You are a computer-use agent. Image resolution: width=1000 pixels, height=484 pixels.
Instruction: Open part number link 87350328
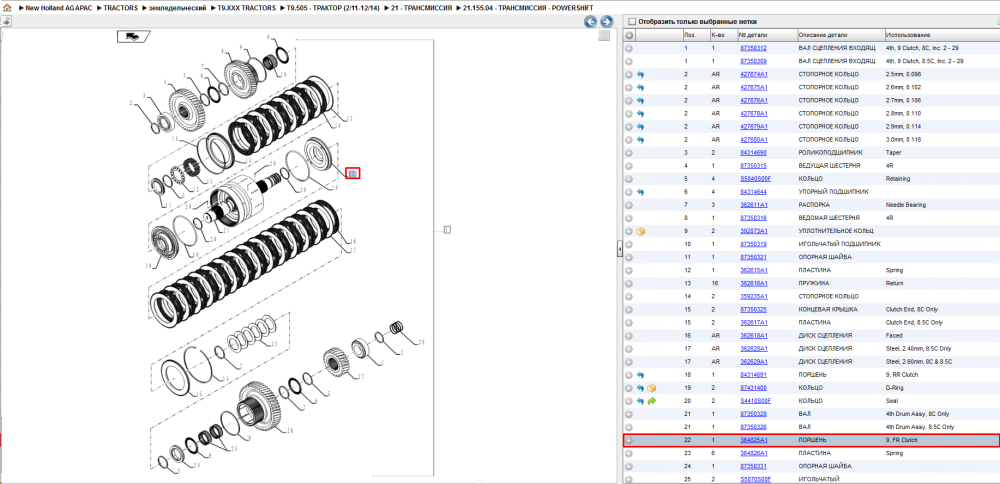753,414
